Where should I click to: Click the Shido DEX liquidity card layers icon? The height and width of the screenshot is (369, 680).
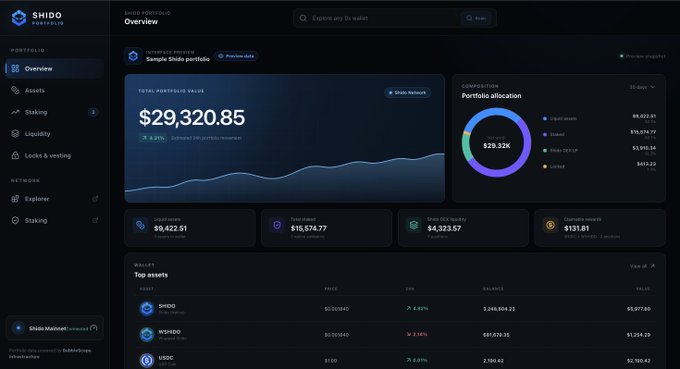413,225
